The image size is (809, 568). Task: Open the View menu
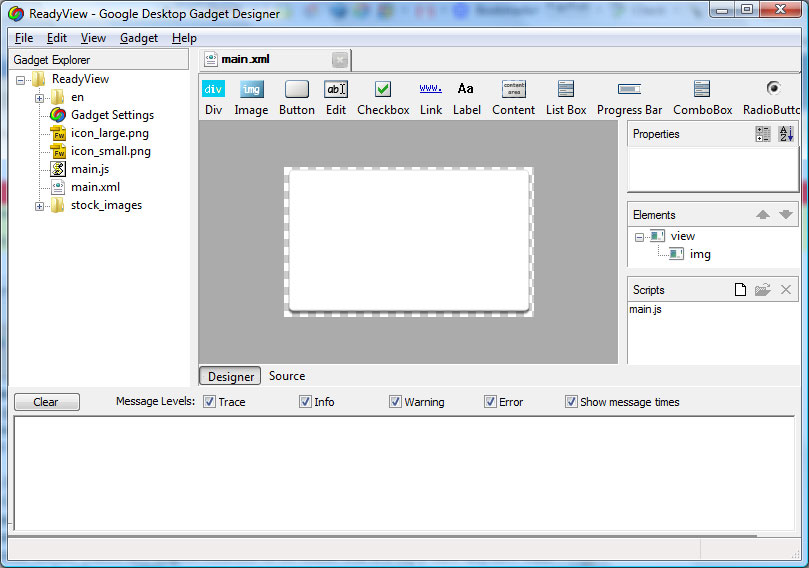[93, 38]
